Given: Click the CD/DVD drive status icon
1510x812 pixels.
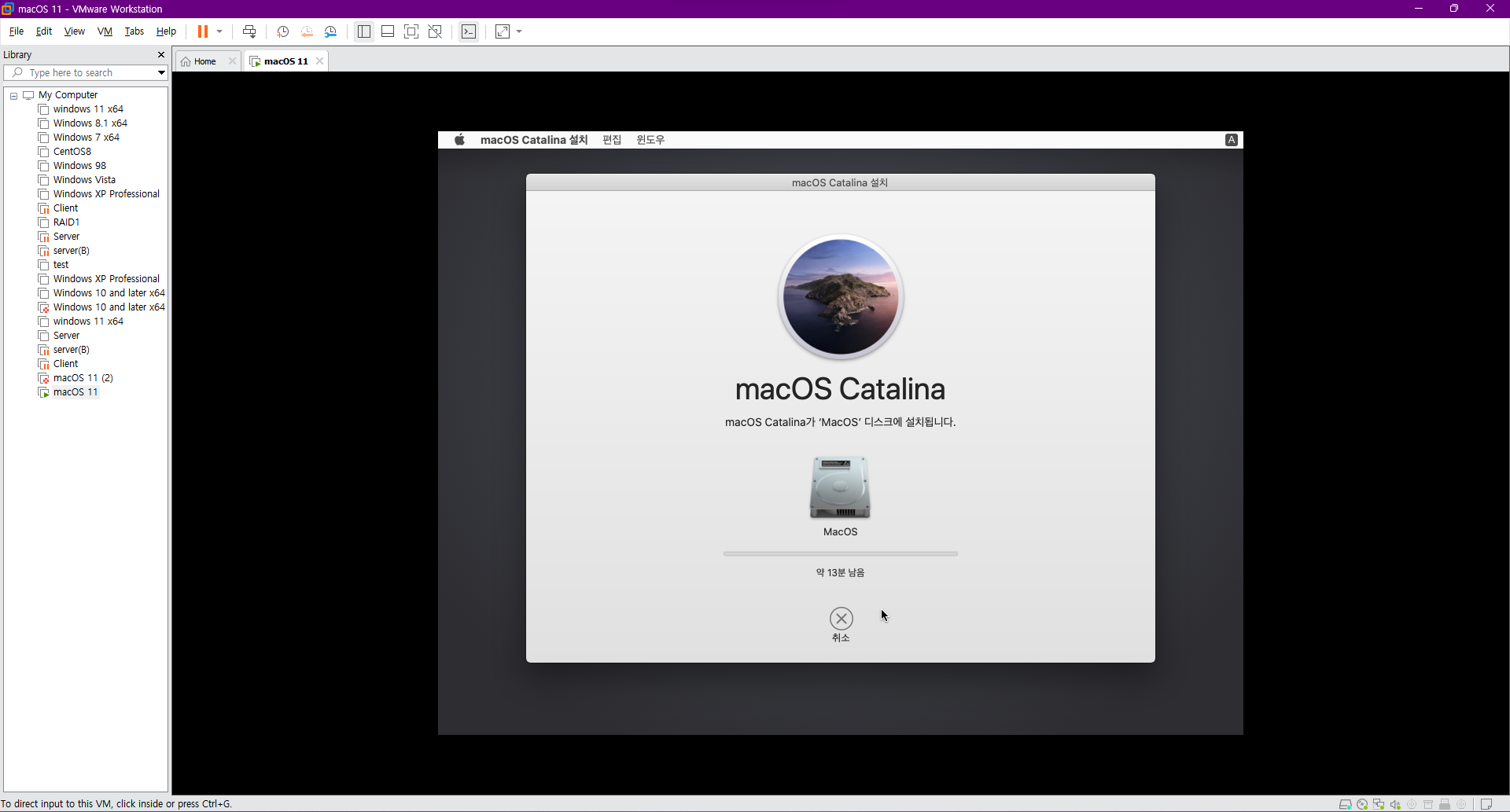Looking at the screenshot, I should pyautogui.click(x=1362, y=804).
